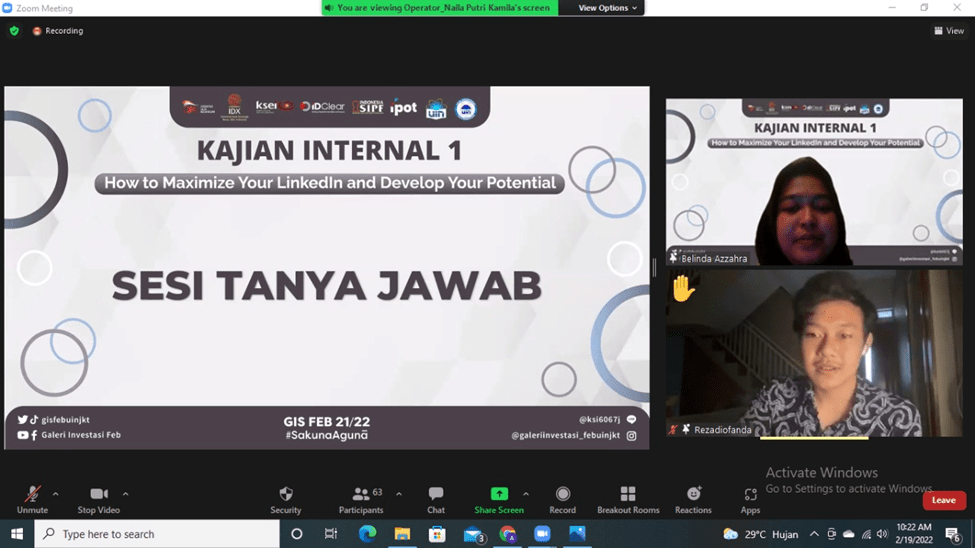The image size is (975, 548).
Task: Open the Participants panel
Action: click(x=360, y=495)
